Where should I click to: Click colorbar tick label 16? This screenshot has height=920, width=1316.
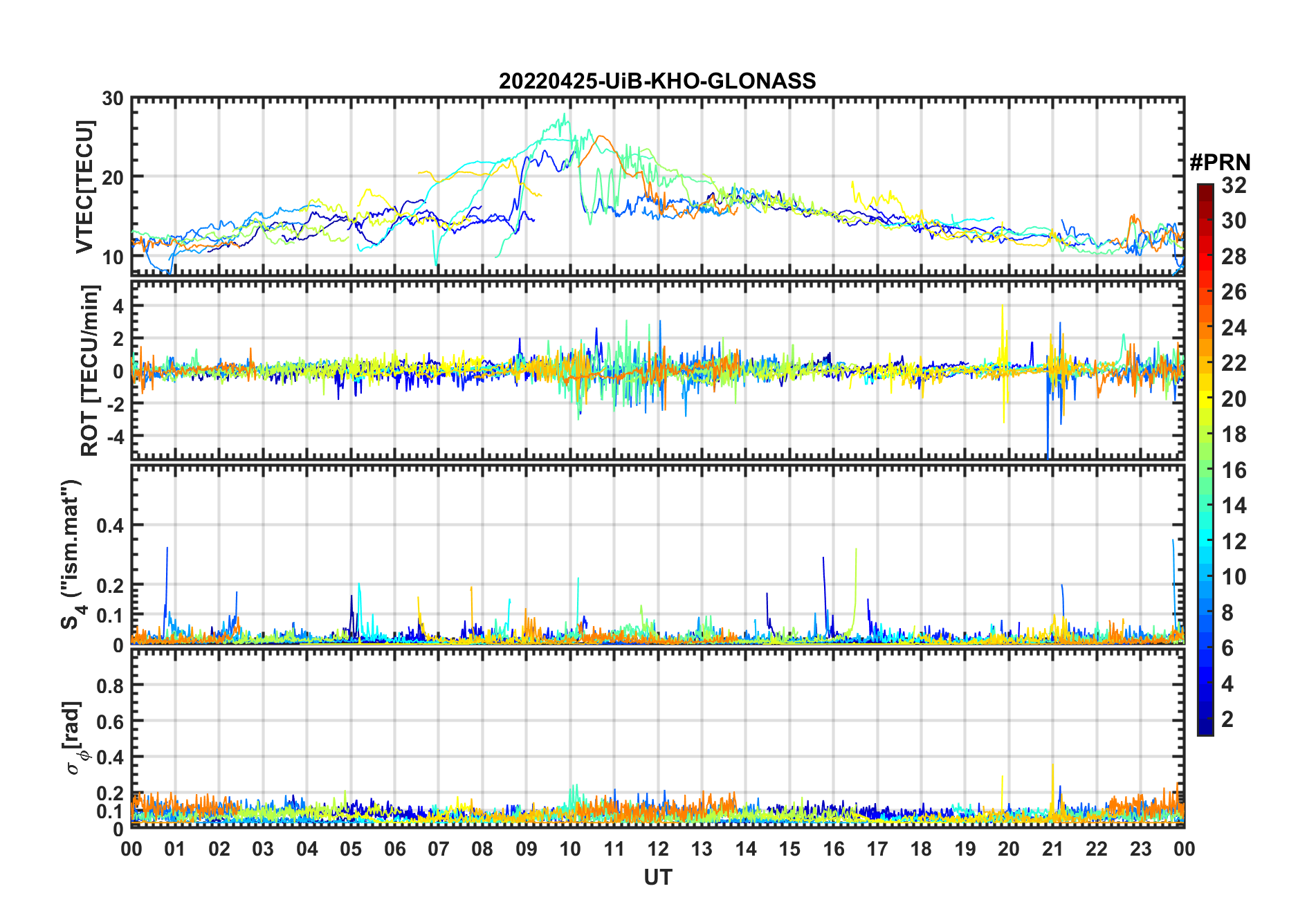tap(1234, 470)
